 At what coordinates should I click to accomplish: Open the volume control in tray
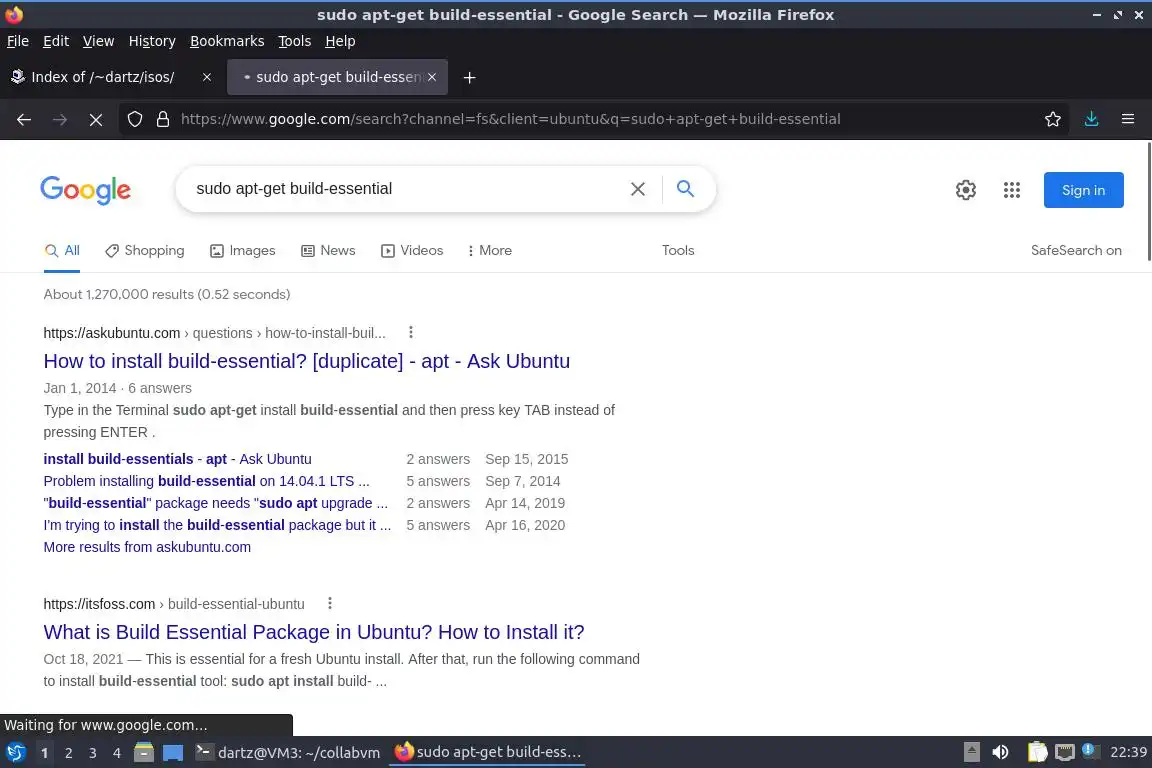coord(1000,753)
